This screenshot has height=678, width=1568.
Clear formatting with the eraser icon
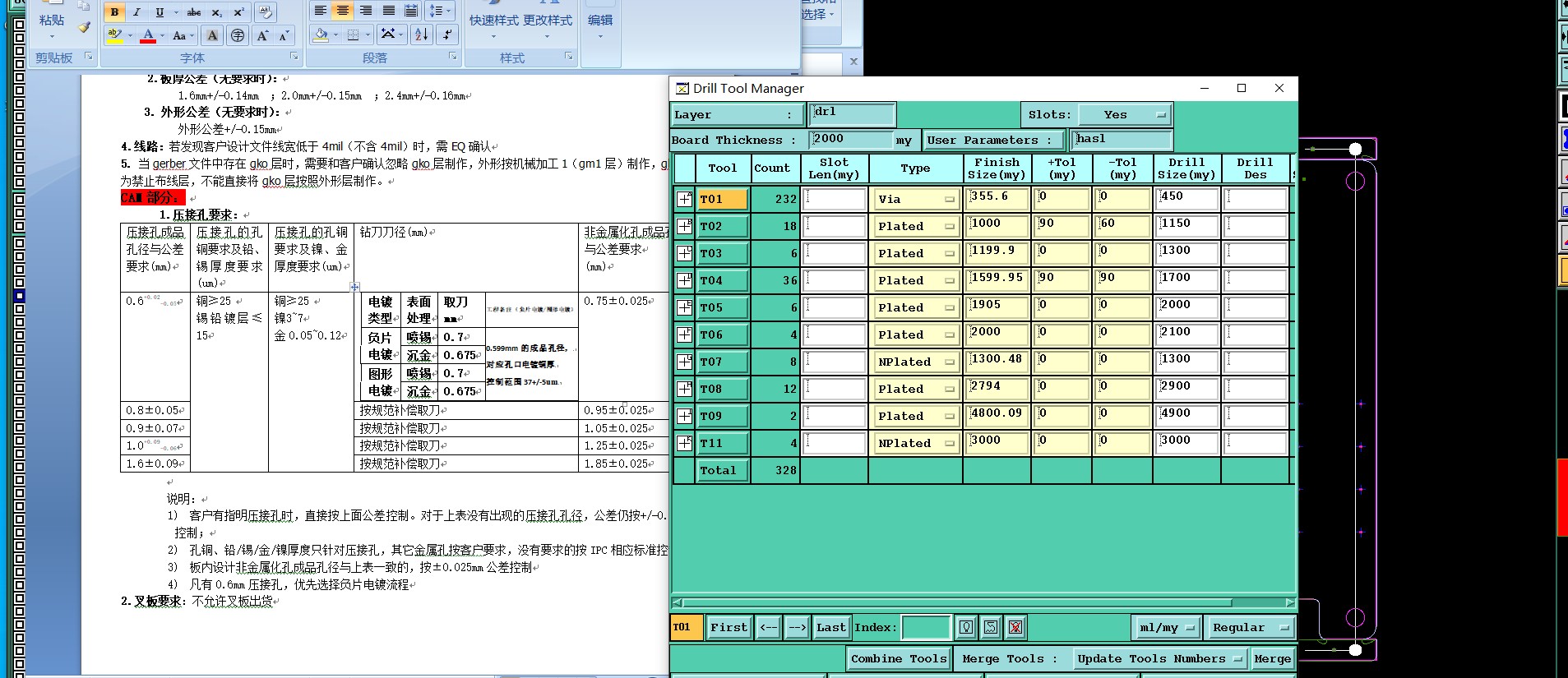265,12
